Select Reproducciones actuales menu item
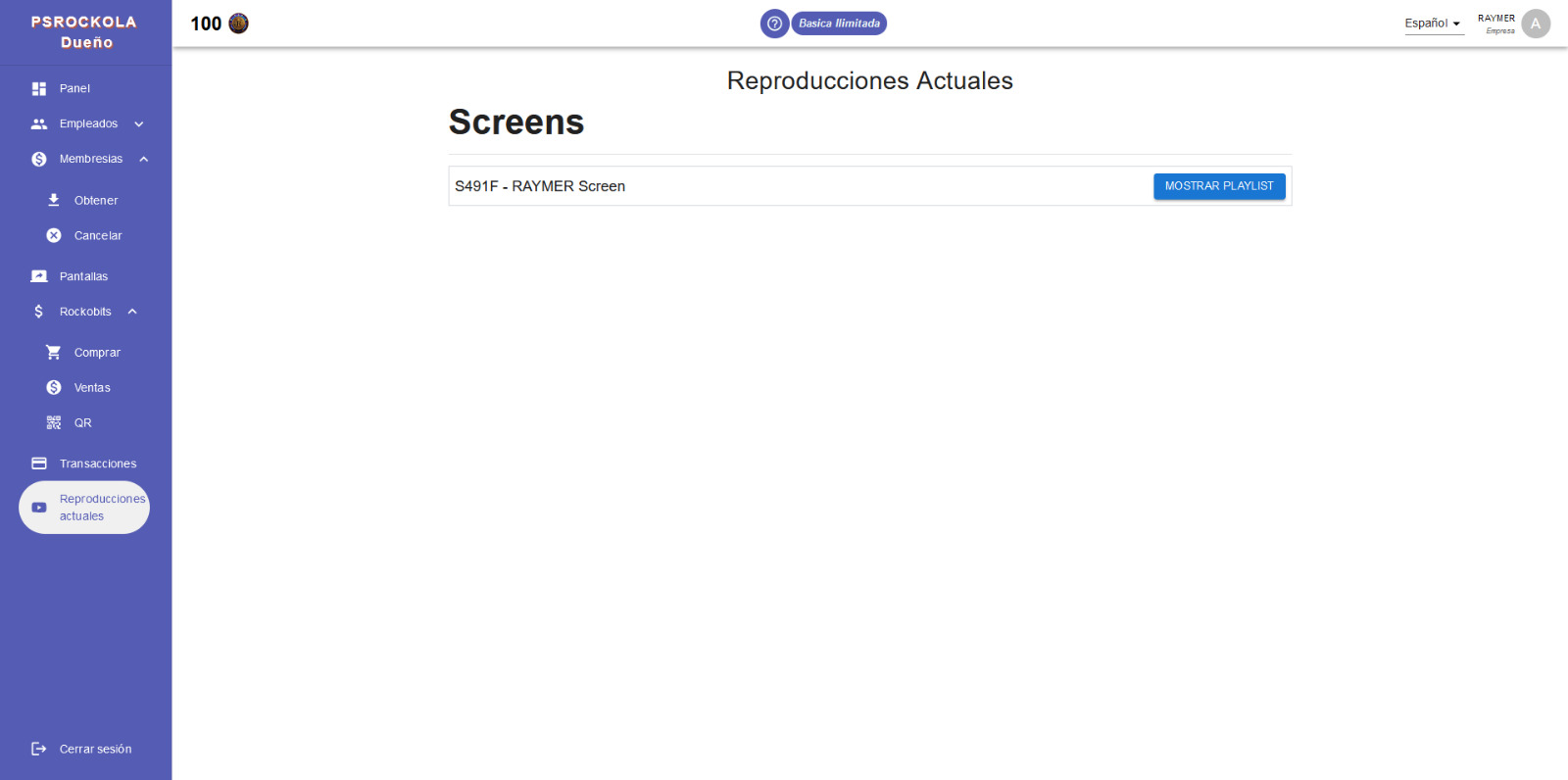Viewport: 1568px width, 780px height. click(84, 508)
